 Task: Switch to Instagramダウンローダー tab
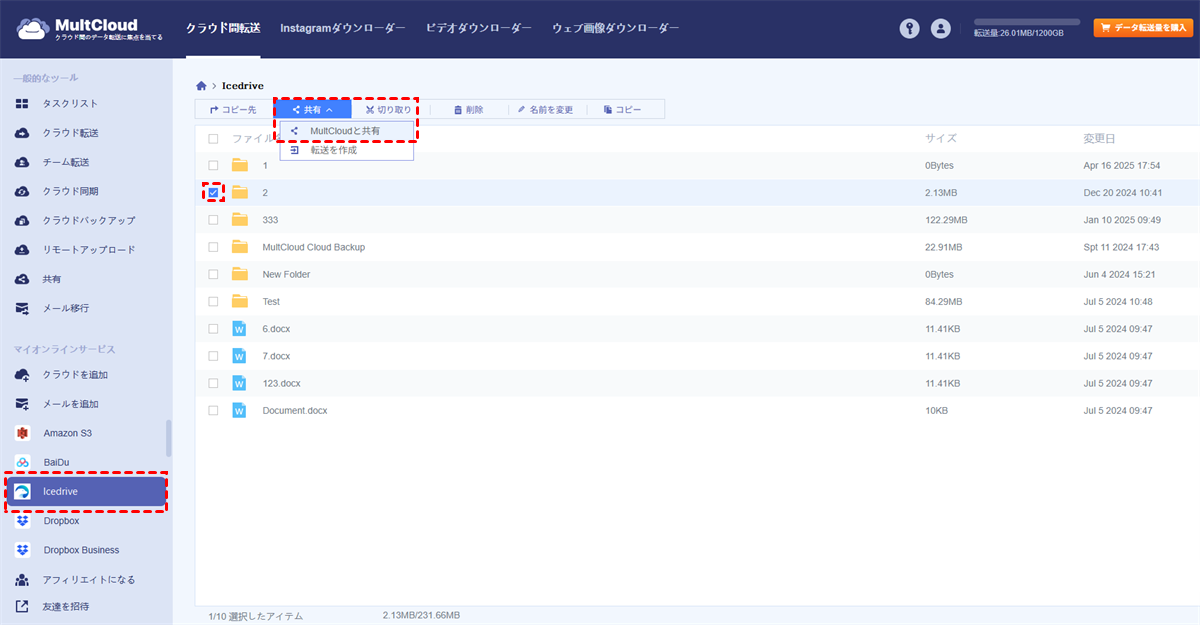(x=343, y=29)
